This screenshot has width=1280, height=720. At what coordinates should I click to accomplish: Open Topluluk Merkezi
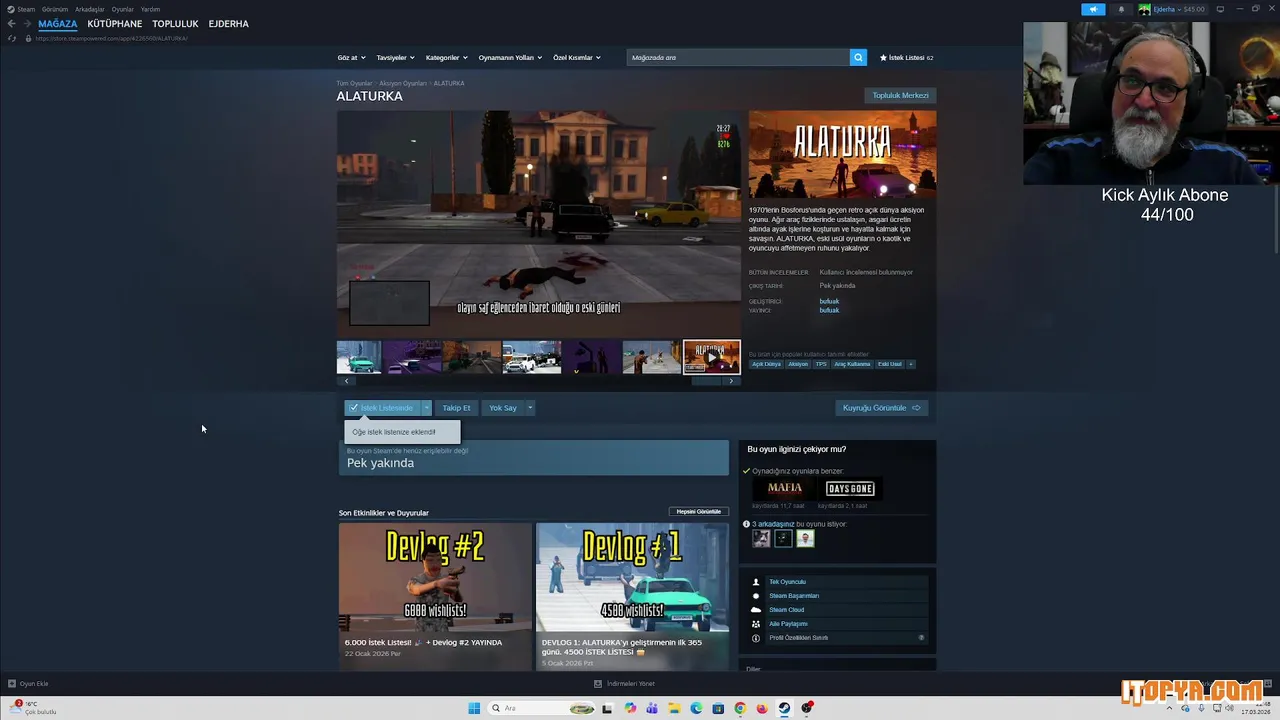[900, 96]
